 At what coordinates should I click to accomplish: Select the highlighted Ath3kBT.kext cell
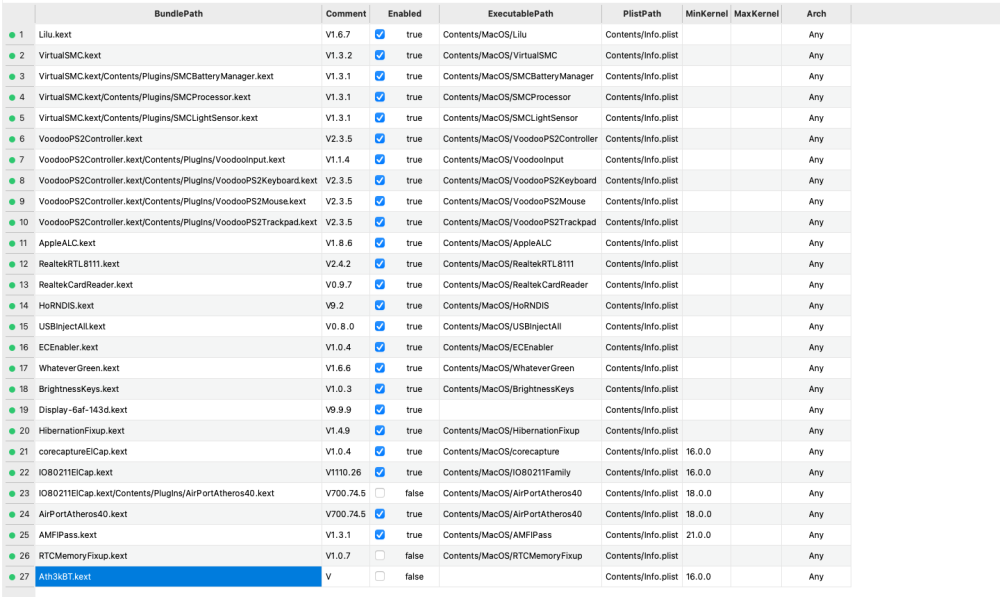pos(179,577)
